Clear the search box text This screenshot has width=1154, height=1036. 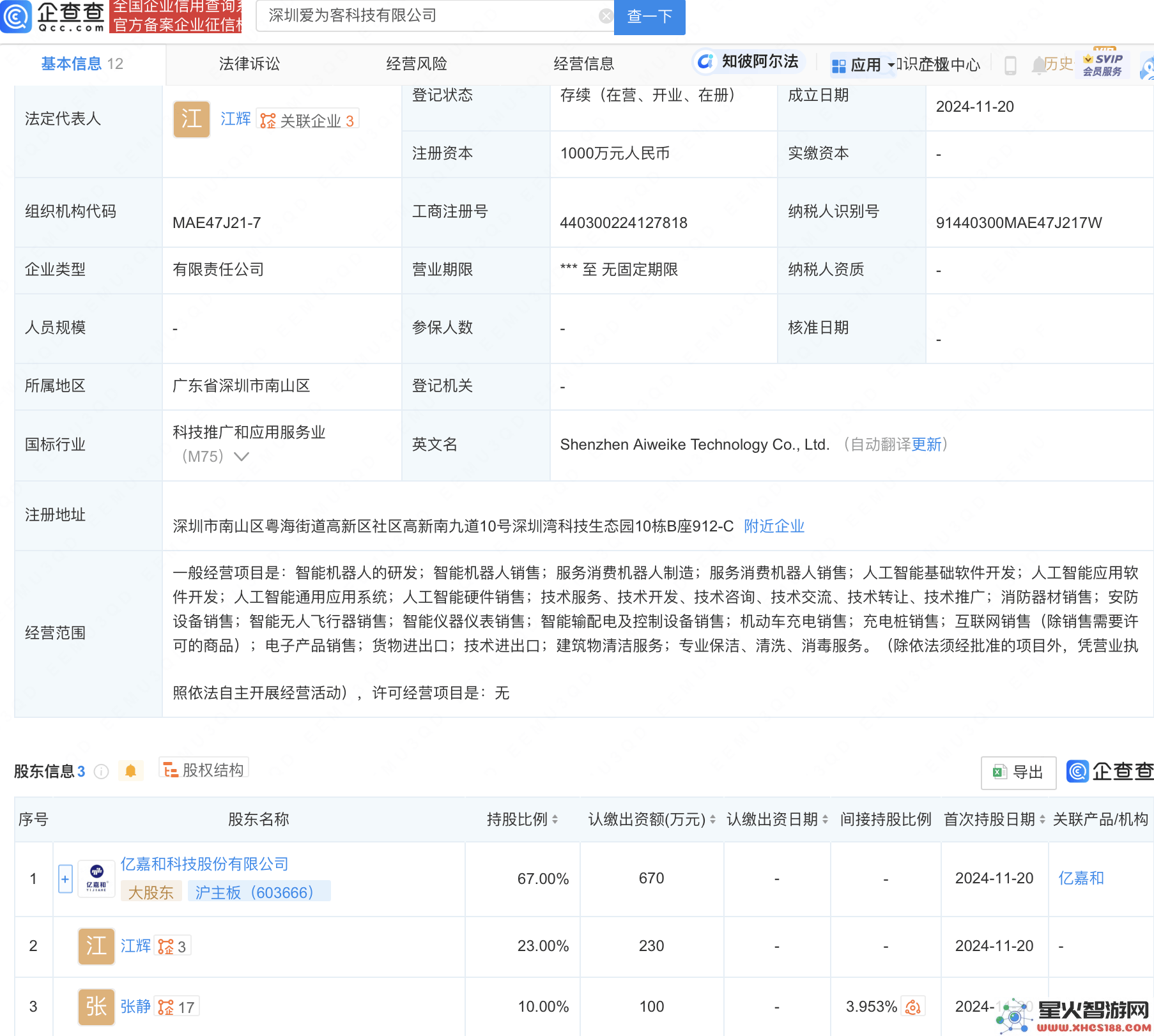click(x=606, y=16)
